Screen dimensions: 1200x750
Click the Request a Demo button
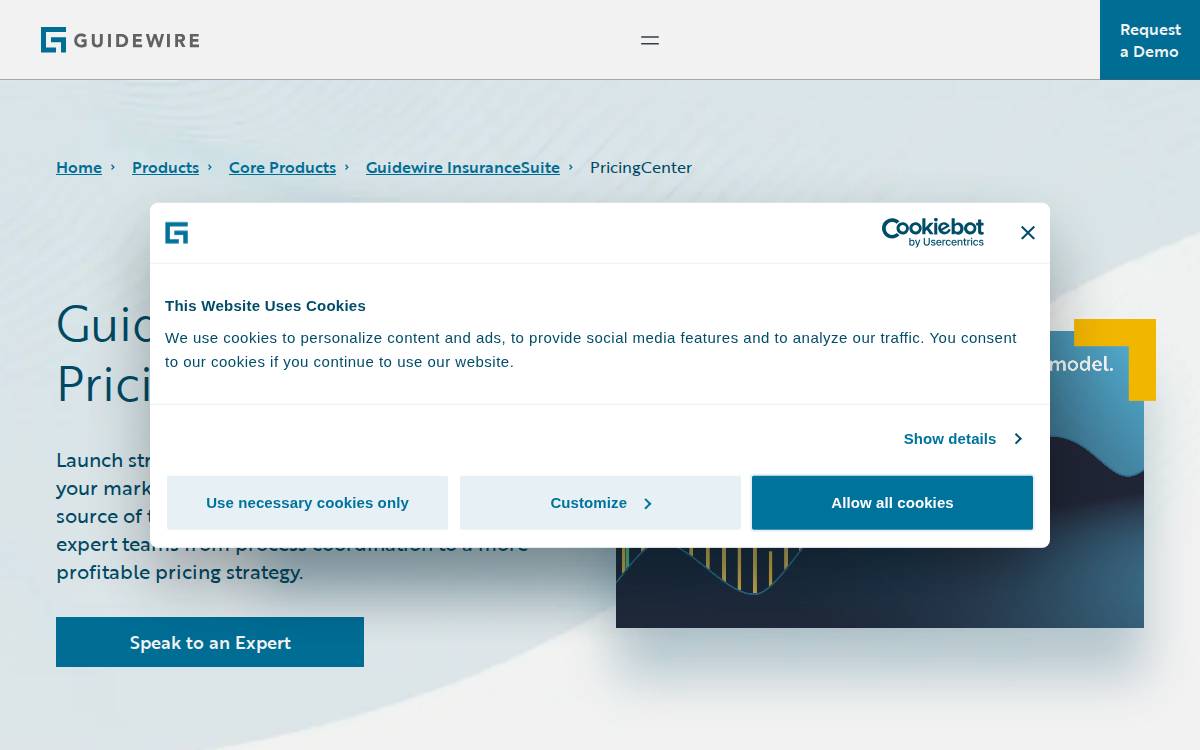[x=1150, y=40]
